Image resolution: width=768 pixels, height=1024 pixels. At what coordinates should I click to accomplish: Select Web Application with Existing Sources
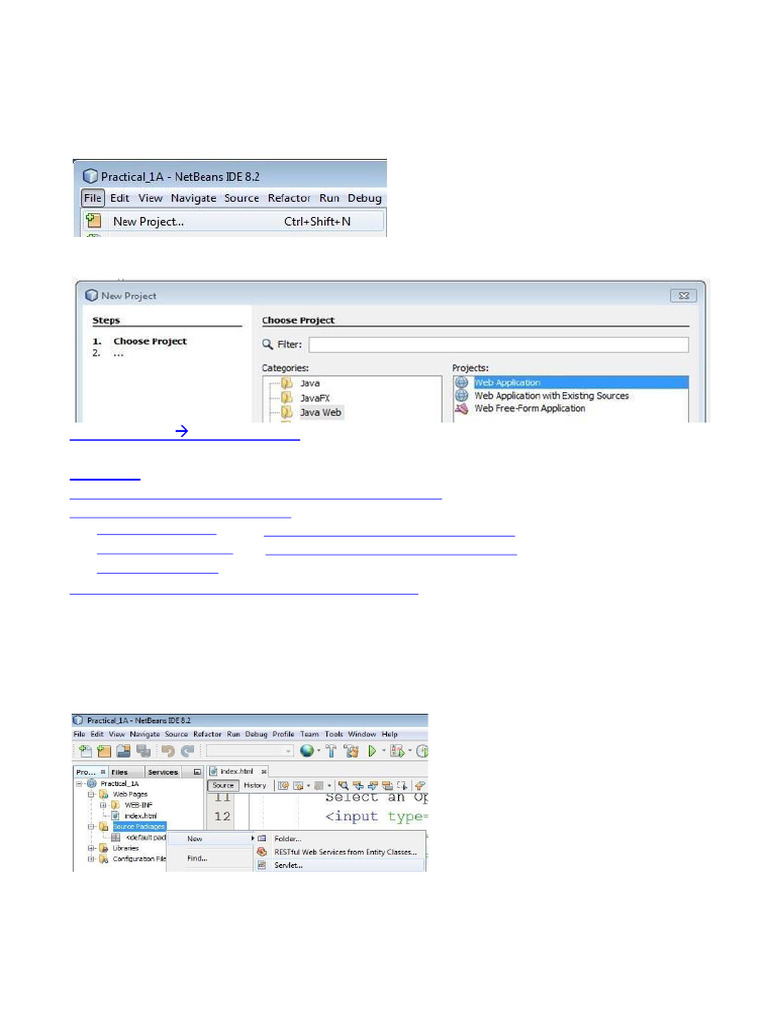coord(551,396)
